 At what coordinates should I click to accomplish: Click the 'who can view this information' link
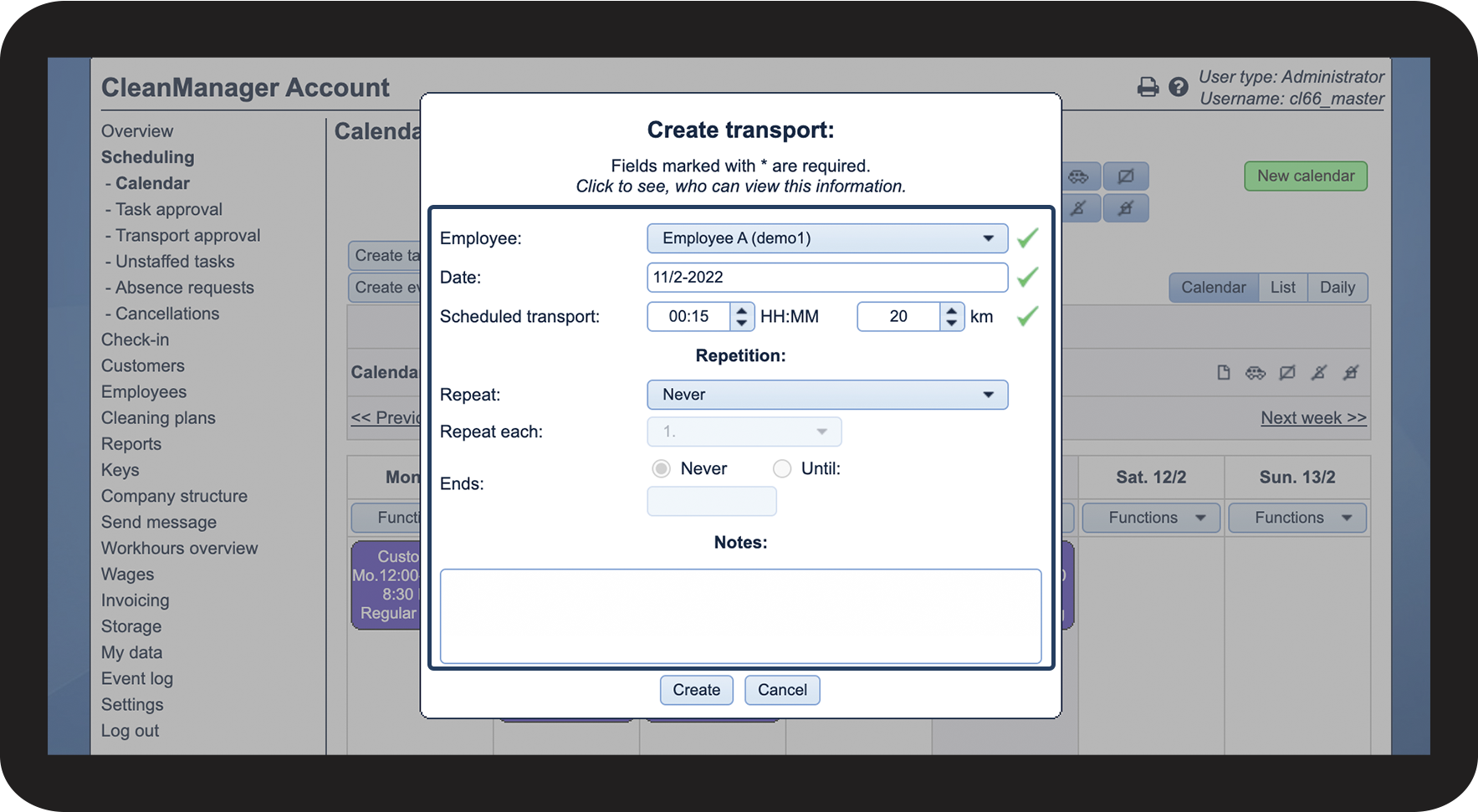(x=740, y=186)
